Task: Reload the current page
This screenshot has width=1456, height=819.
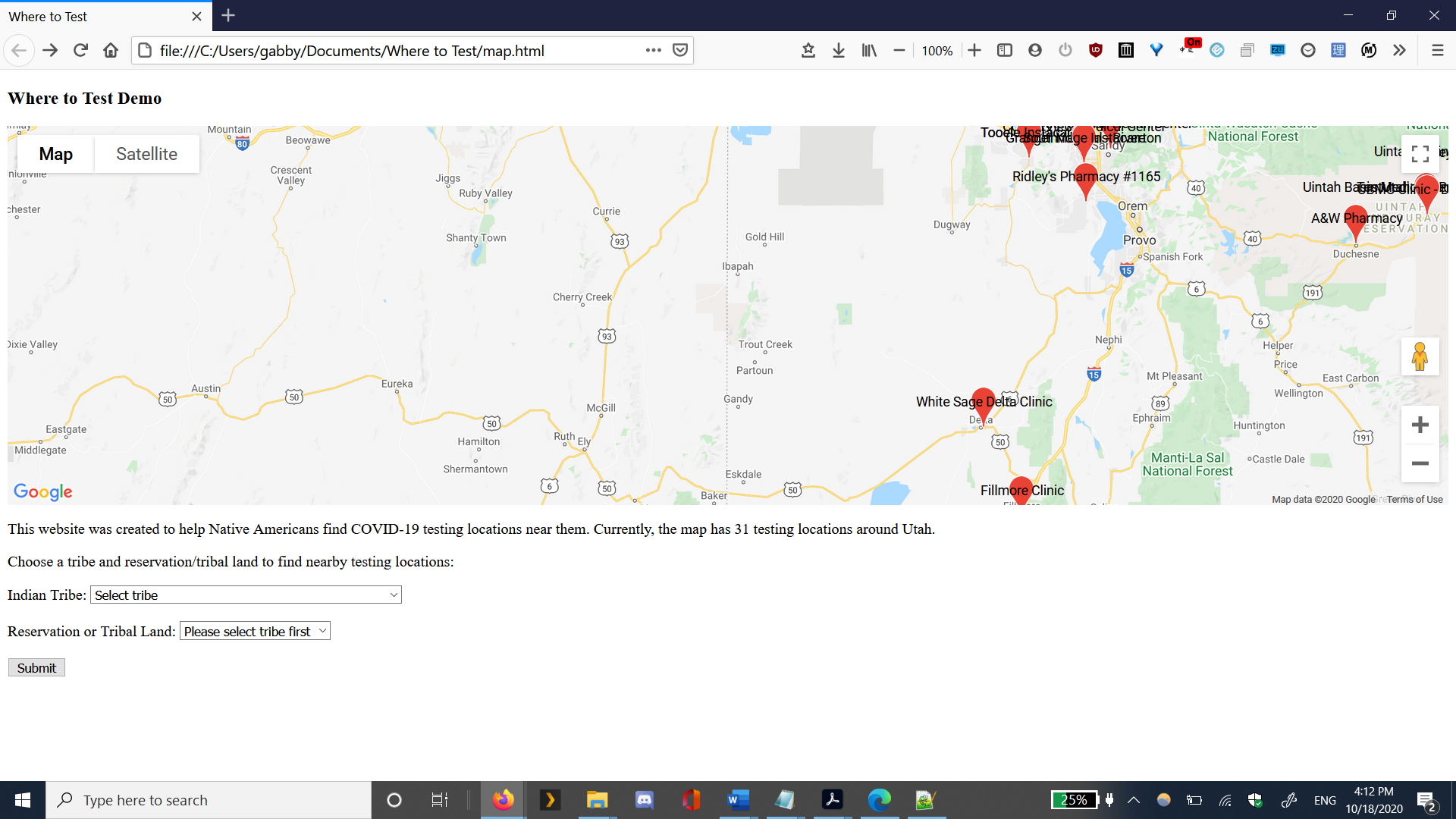Action: pos(80,50)
